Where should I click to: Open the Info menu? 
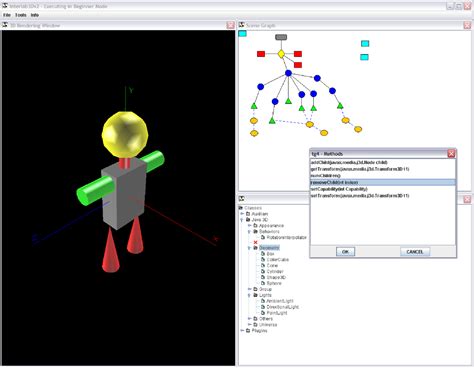coord(35,15)
